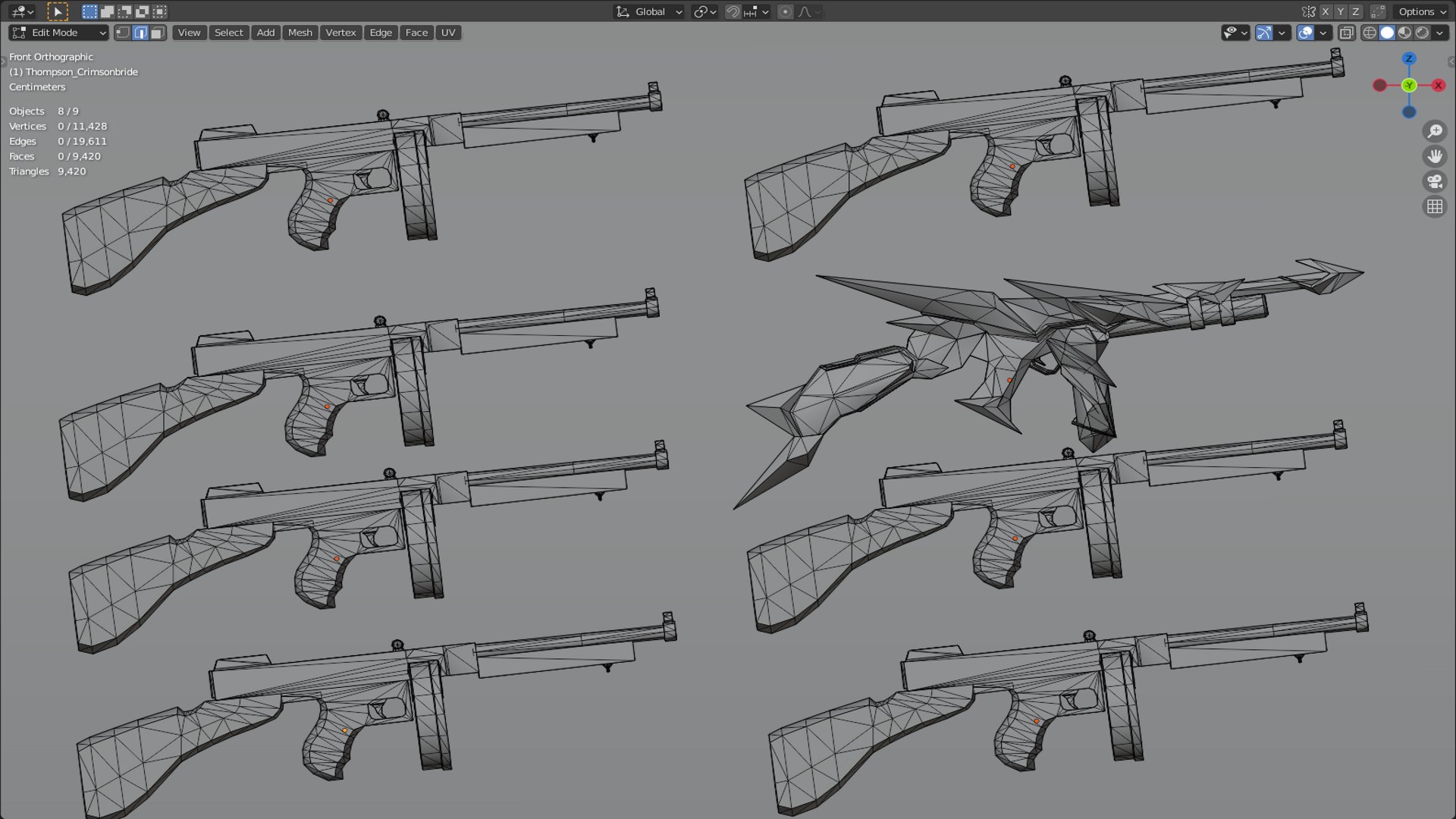Viewport: 1456px width, 819px height.
Task: Switch to face select mode
Action: (x=158, y=33)
